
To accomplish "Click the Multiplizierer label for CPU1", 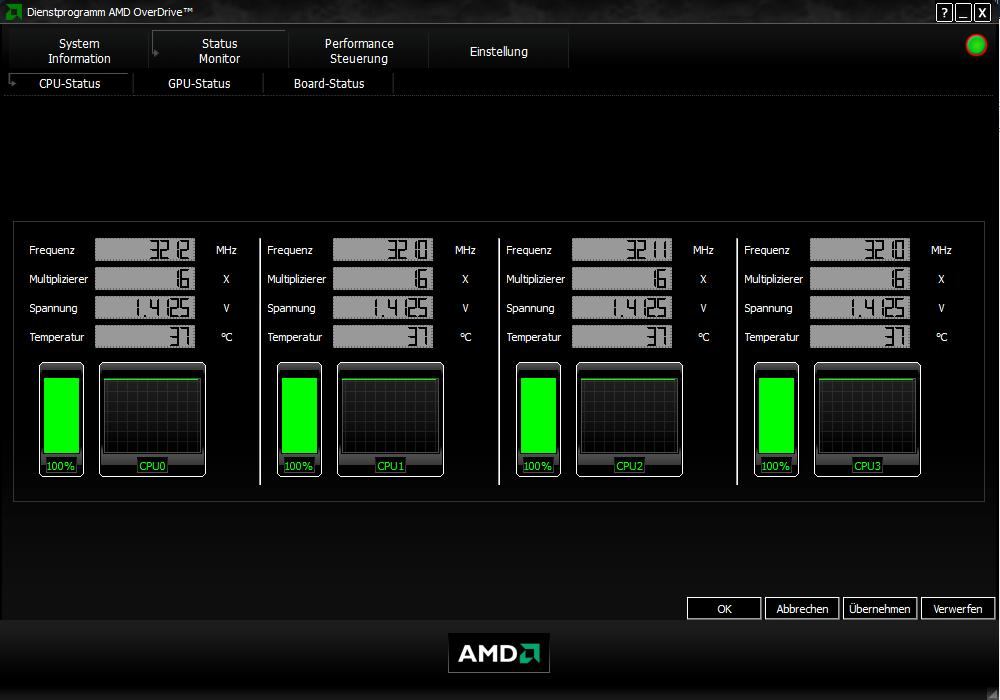I will (x=297, y=279).
